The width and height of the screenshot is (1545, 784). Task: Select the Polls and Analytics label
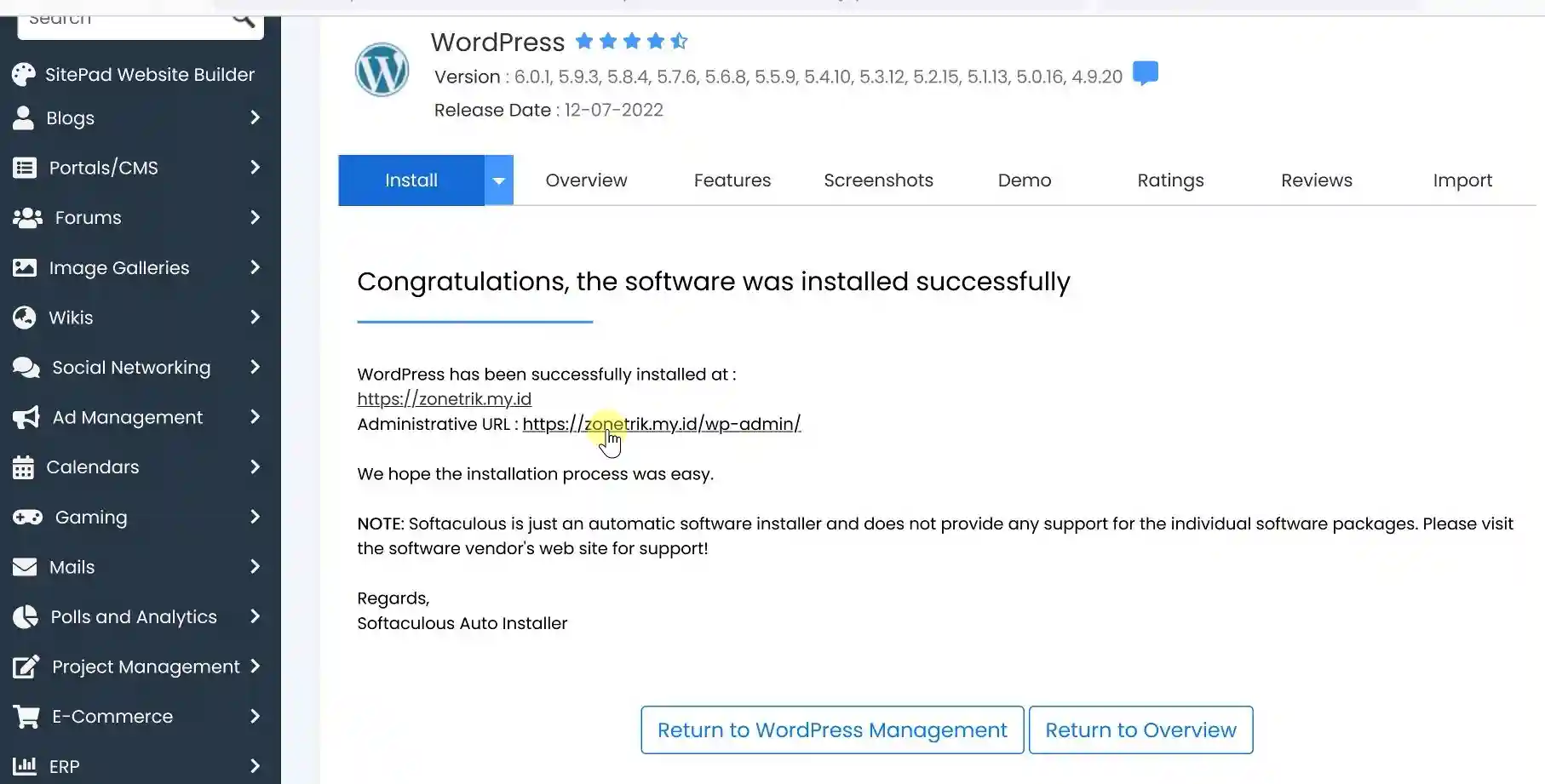(x=134, y=617)
